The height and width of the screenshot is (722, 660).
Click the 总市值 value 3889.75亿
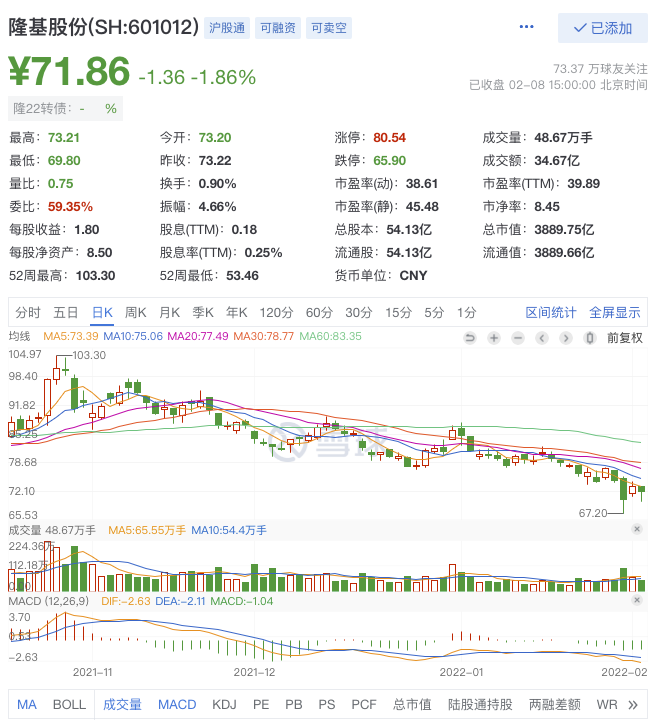(564, 230)
